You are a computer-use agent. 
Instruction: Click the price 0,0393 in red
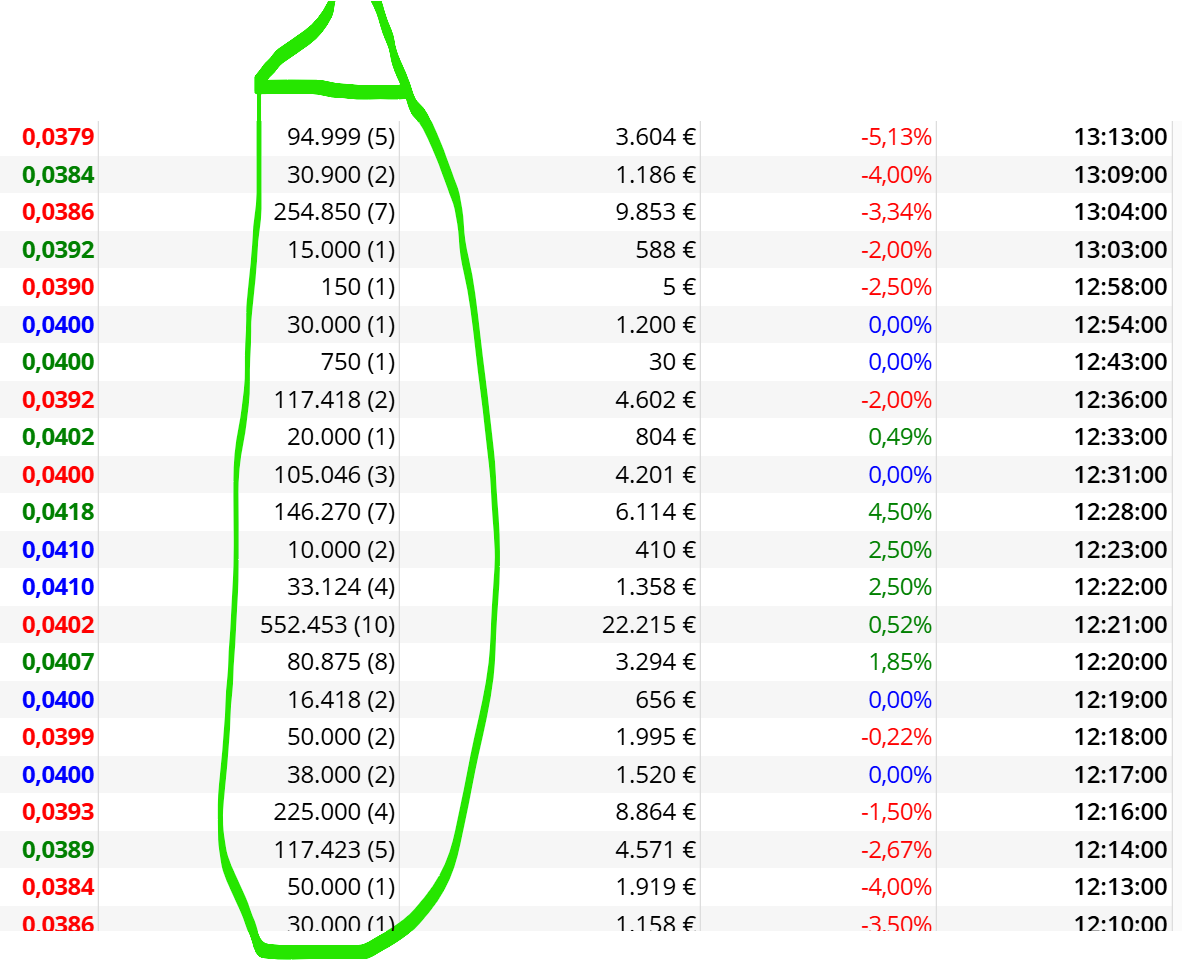58,813
